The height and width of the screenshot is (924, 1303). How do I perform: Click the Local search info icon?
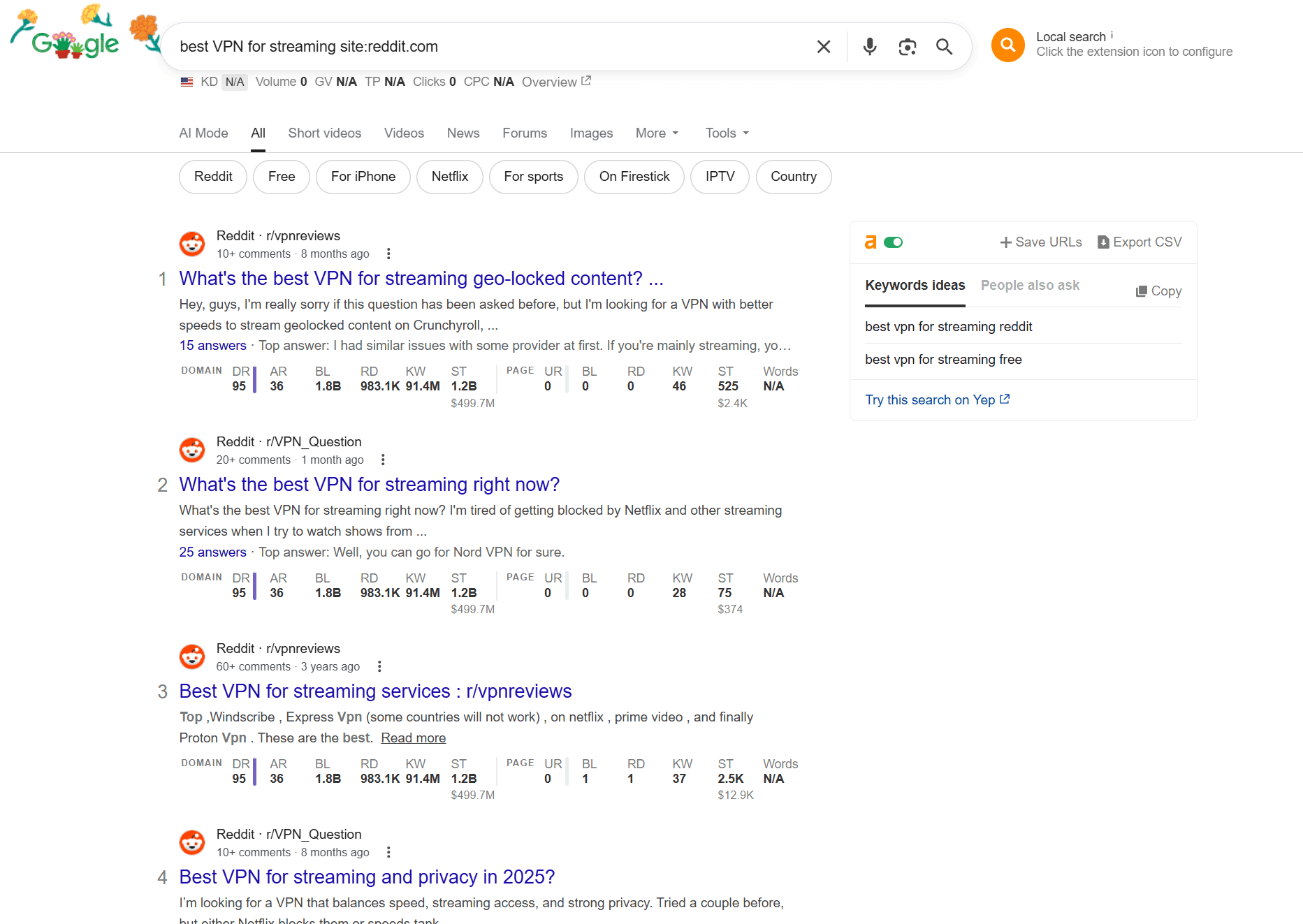[1112, 35]
